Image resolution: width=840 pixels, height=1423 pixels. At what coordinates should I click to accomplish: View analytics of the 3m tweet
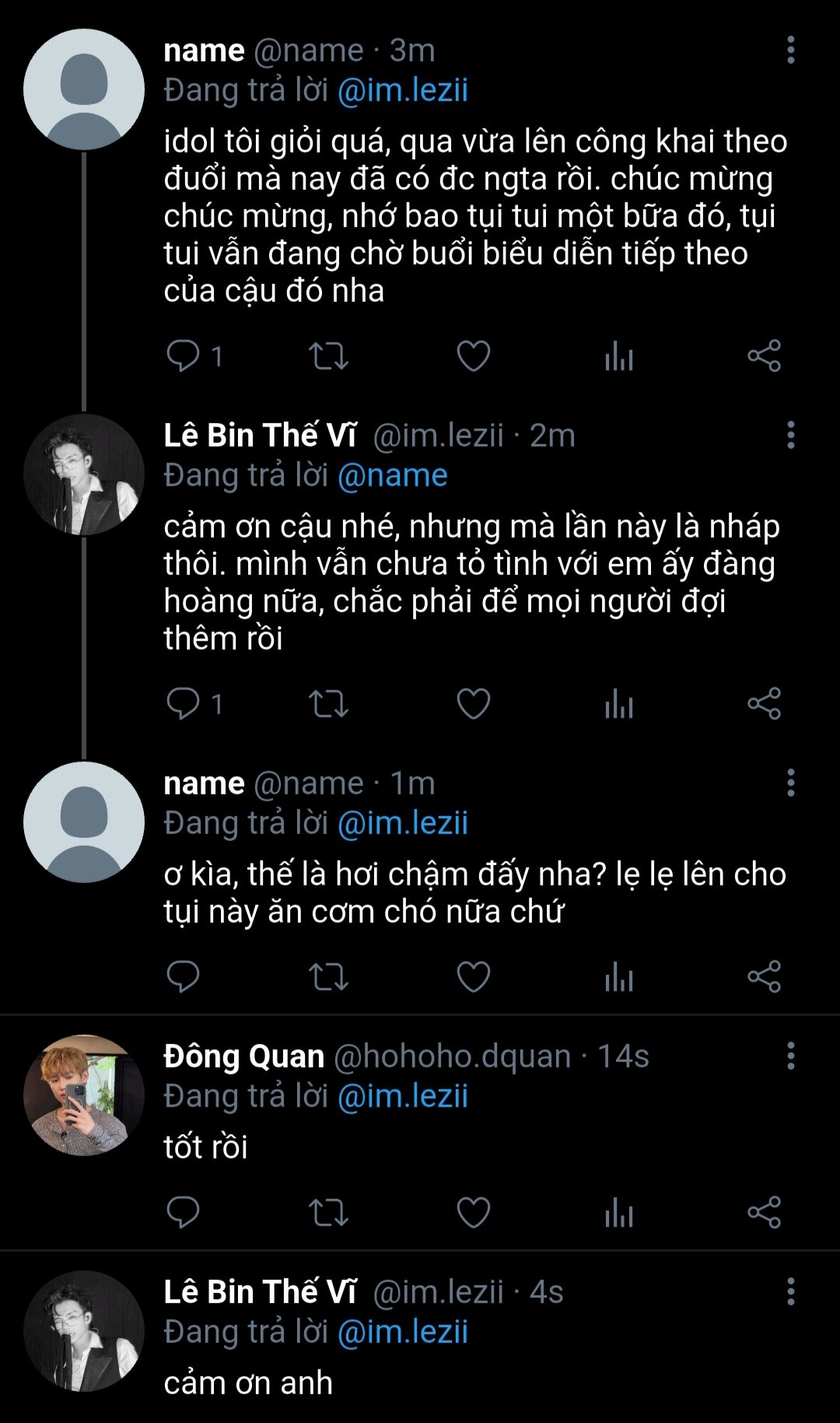pyautogui.click(x=619, y=356)
